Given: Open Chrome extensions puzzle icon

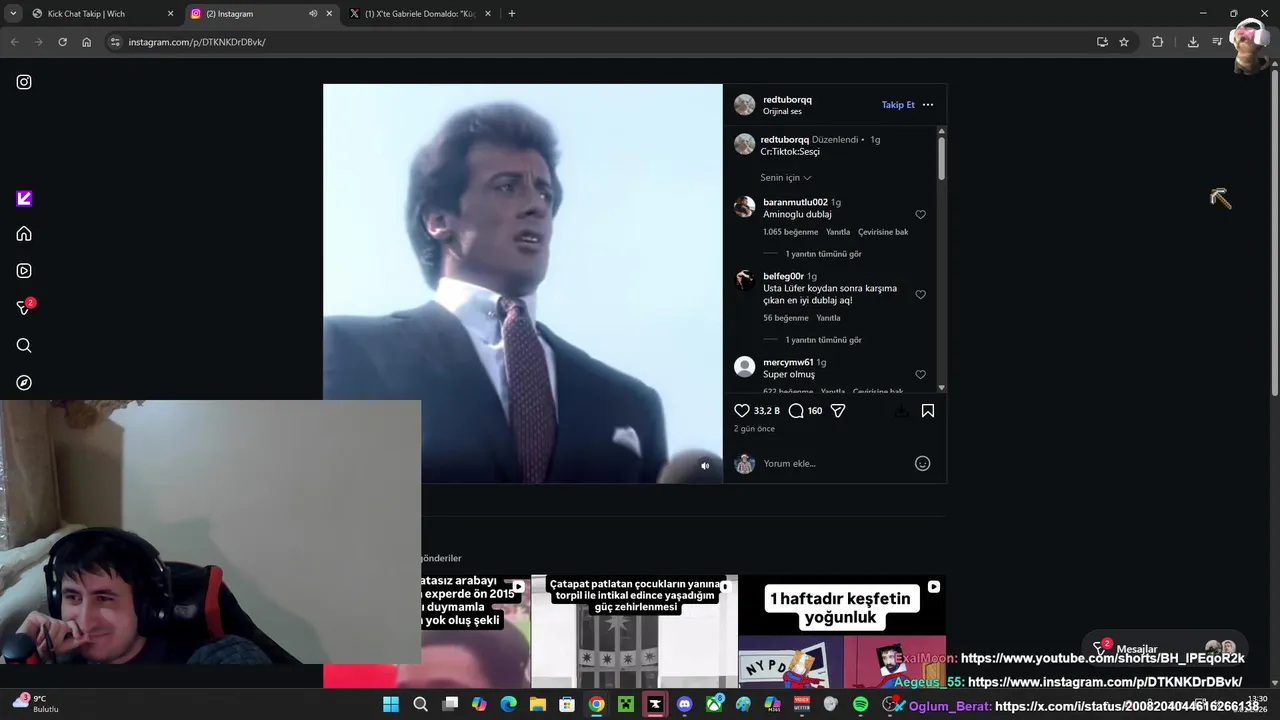Looking at the screenshot, I should (x=1158, y=42).
